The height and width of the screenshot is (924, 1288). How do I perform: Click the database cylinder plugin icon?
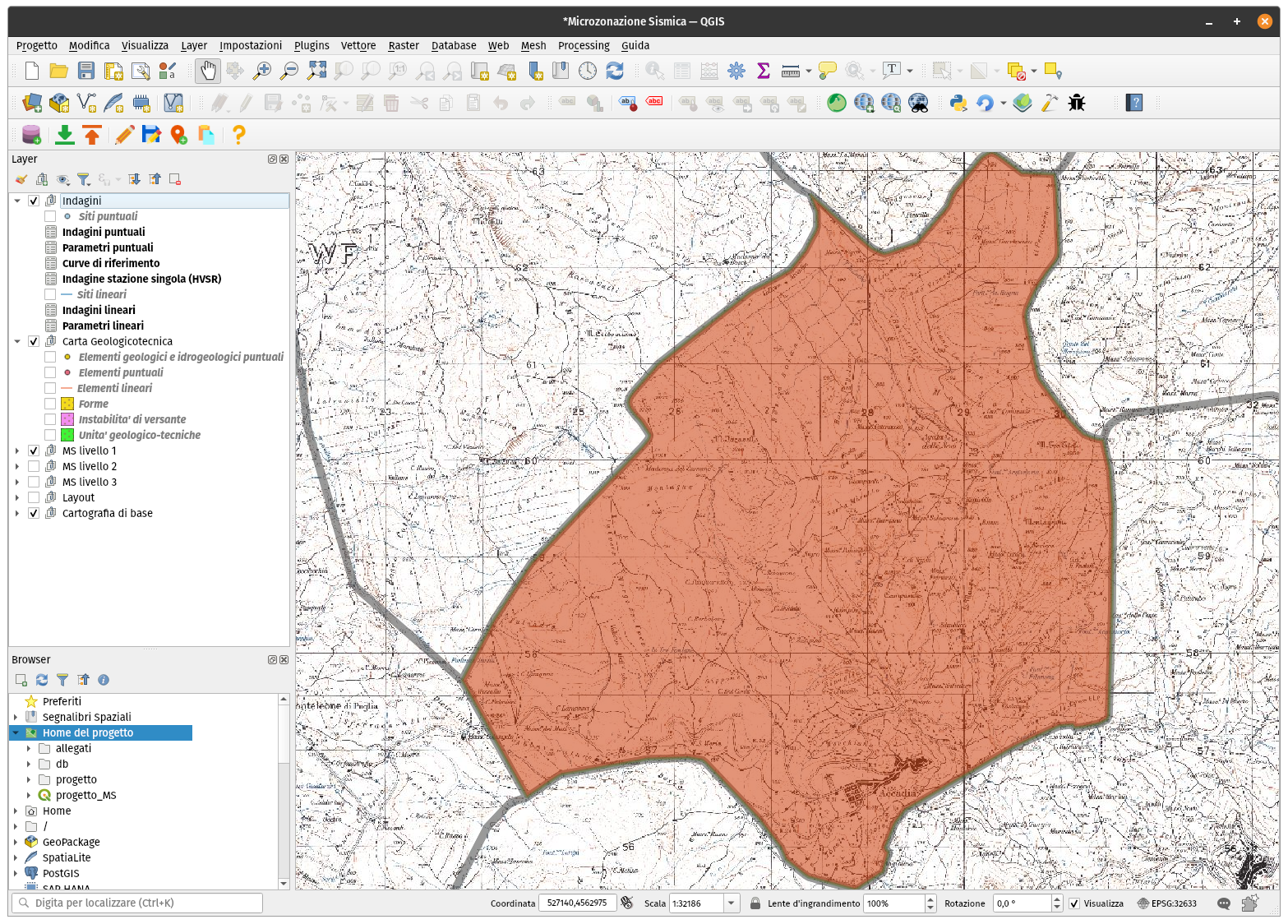pos(31,135)
